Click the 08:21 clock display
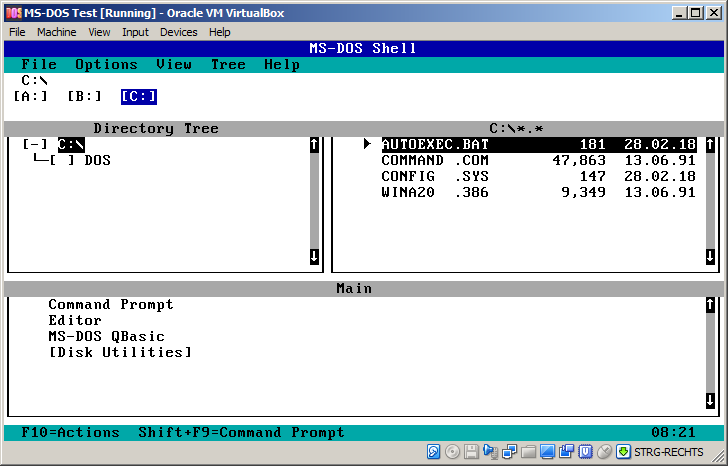The image size is (728, 466). point(673,433)
